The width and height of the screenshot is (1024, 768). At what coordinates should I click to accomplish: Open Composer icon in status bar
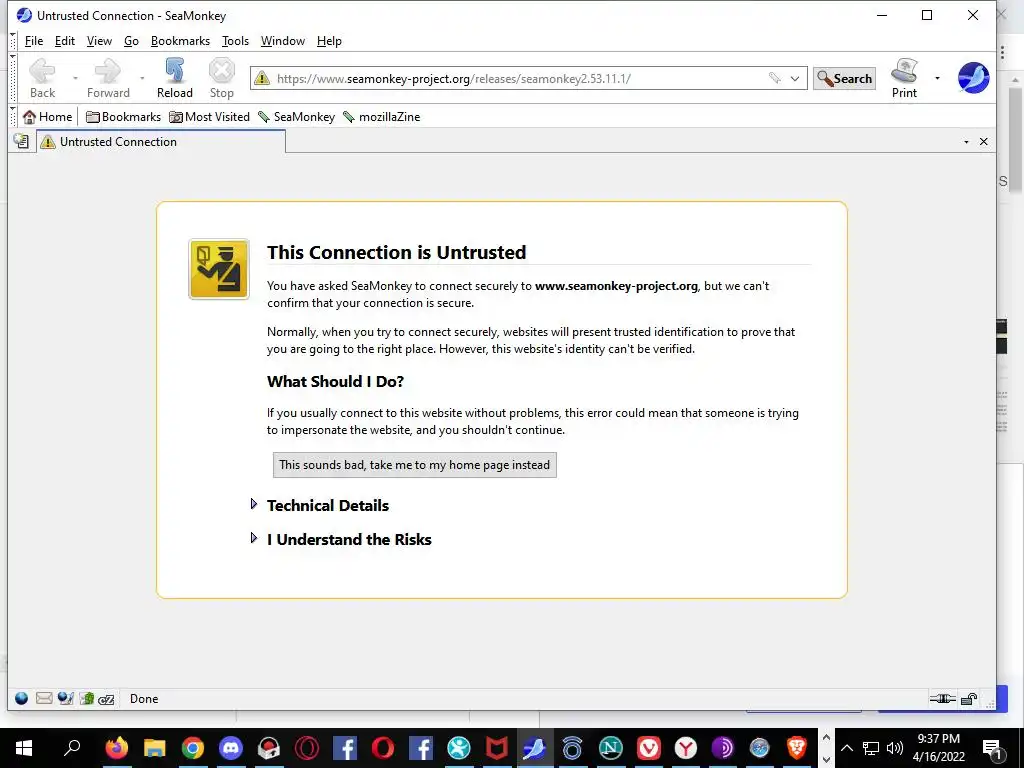tap(65, 699)
